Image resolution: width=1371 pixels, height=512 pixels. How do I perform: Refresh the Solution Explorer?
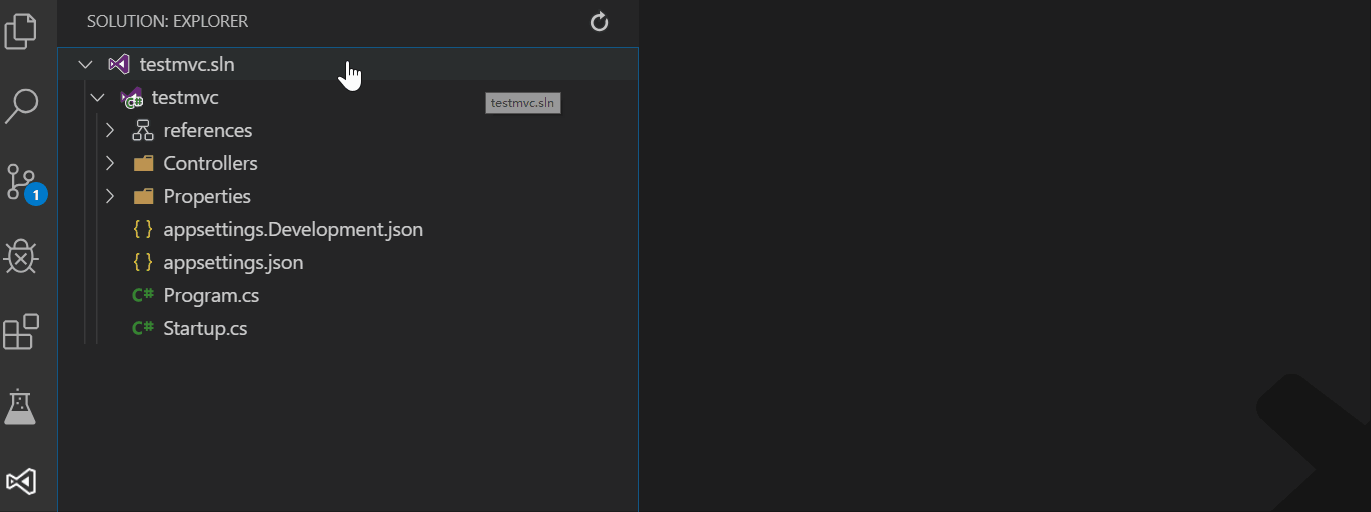600,22
